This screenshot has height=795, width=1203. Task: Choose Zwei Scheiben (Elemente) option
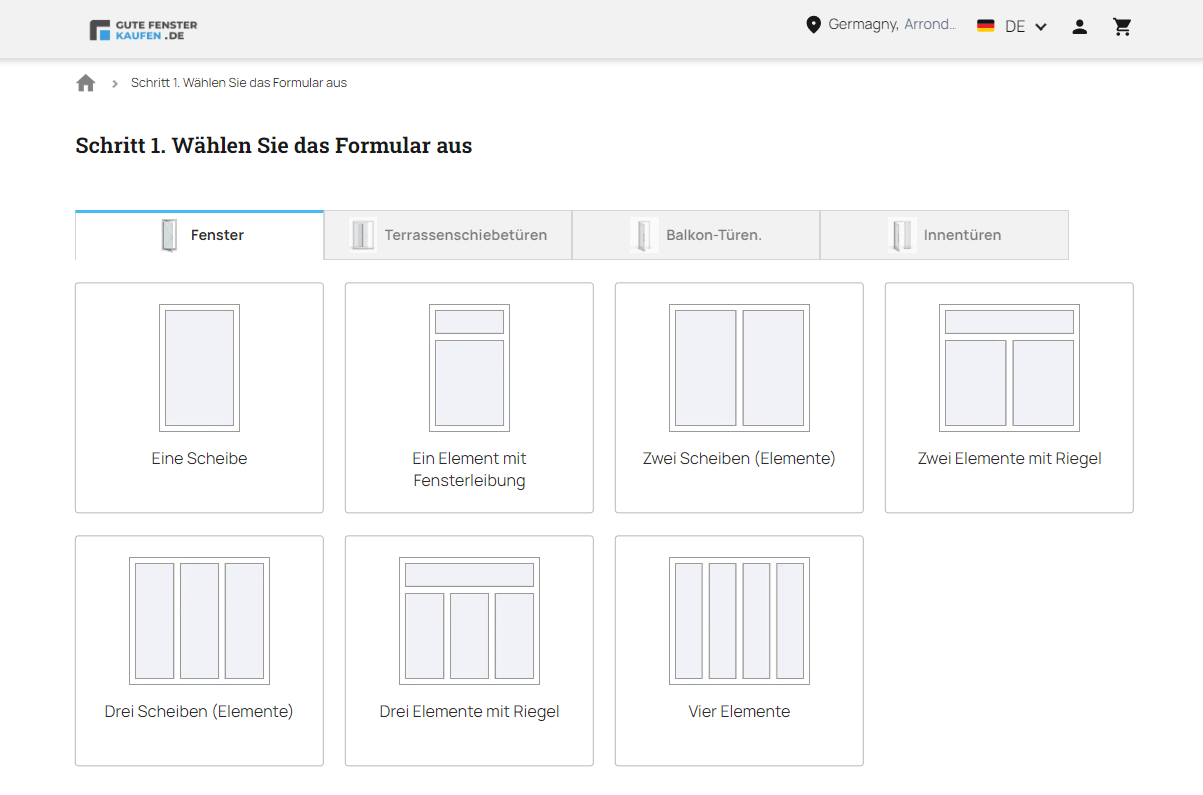coord(739,398)
